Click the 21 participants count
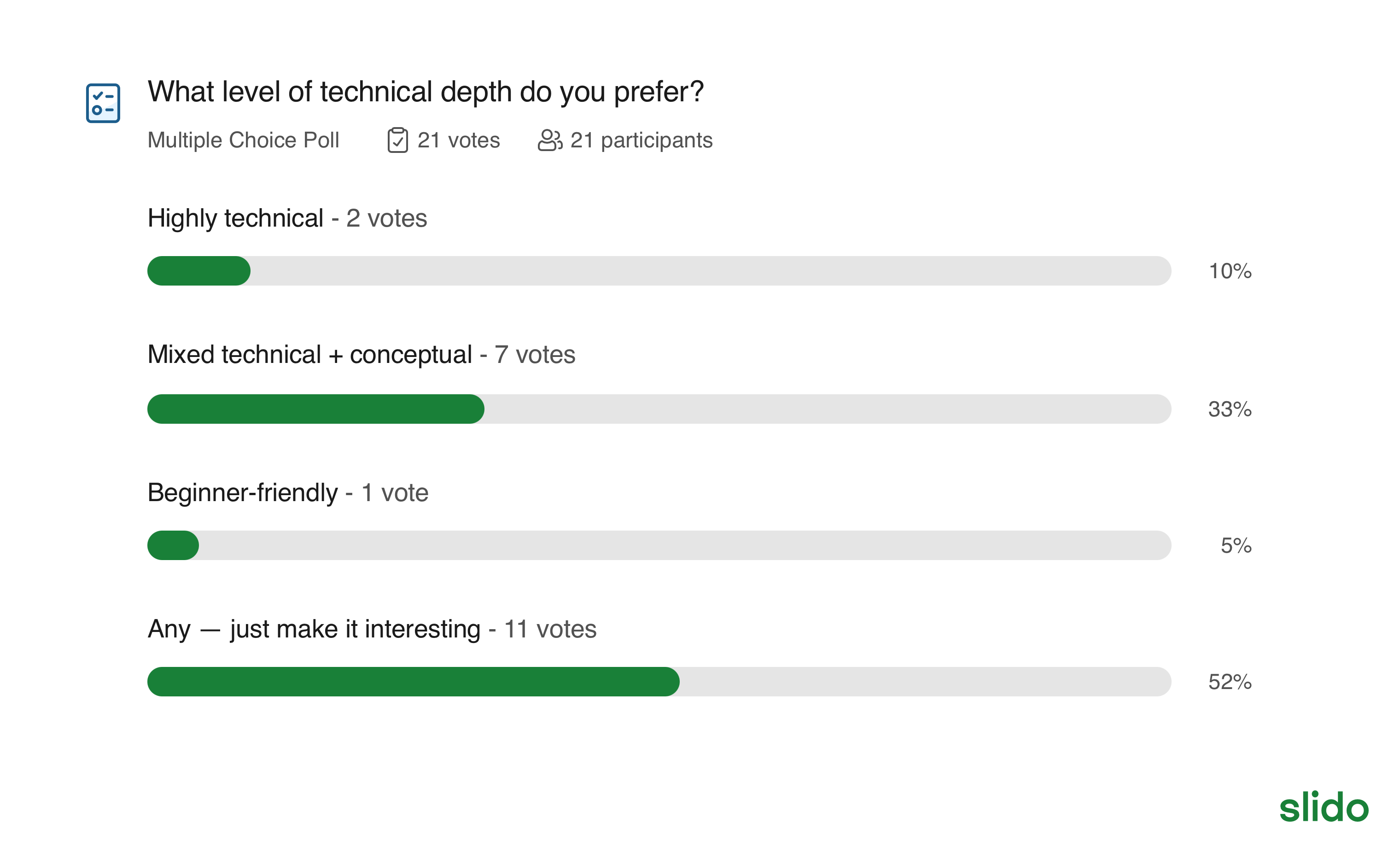Image resolution: width=1400 pixels, height=853 pixels. (641, 140)
